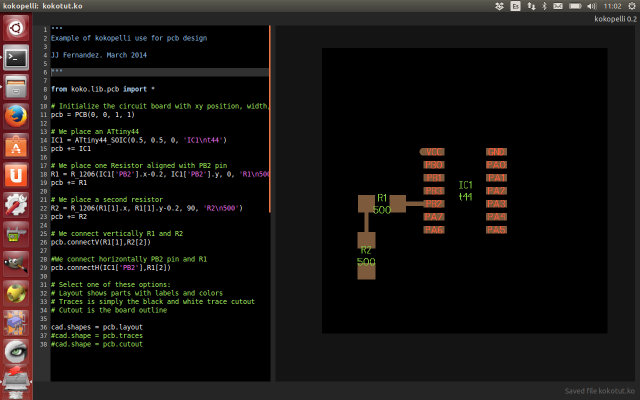Click the 'pcb.connectV(R1[1],R2[2])' line

pyautogui.click(x=101, y=242)
